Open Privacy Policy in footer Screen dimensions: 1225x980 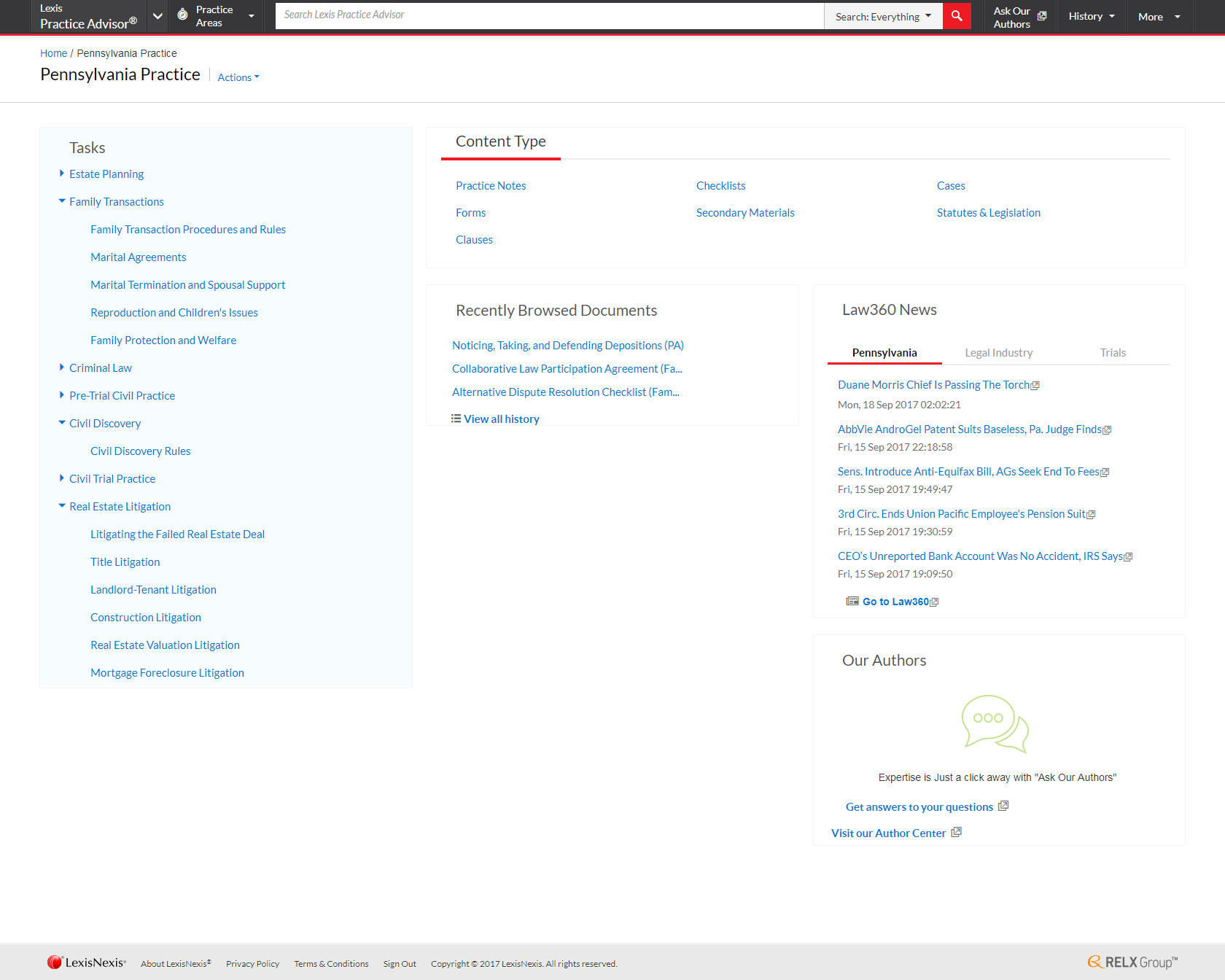click(x=252, y=964)
